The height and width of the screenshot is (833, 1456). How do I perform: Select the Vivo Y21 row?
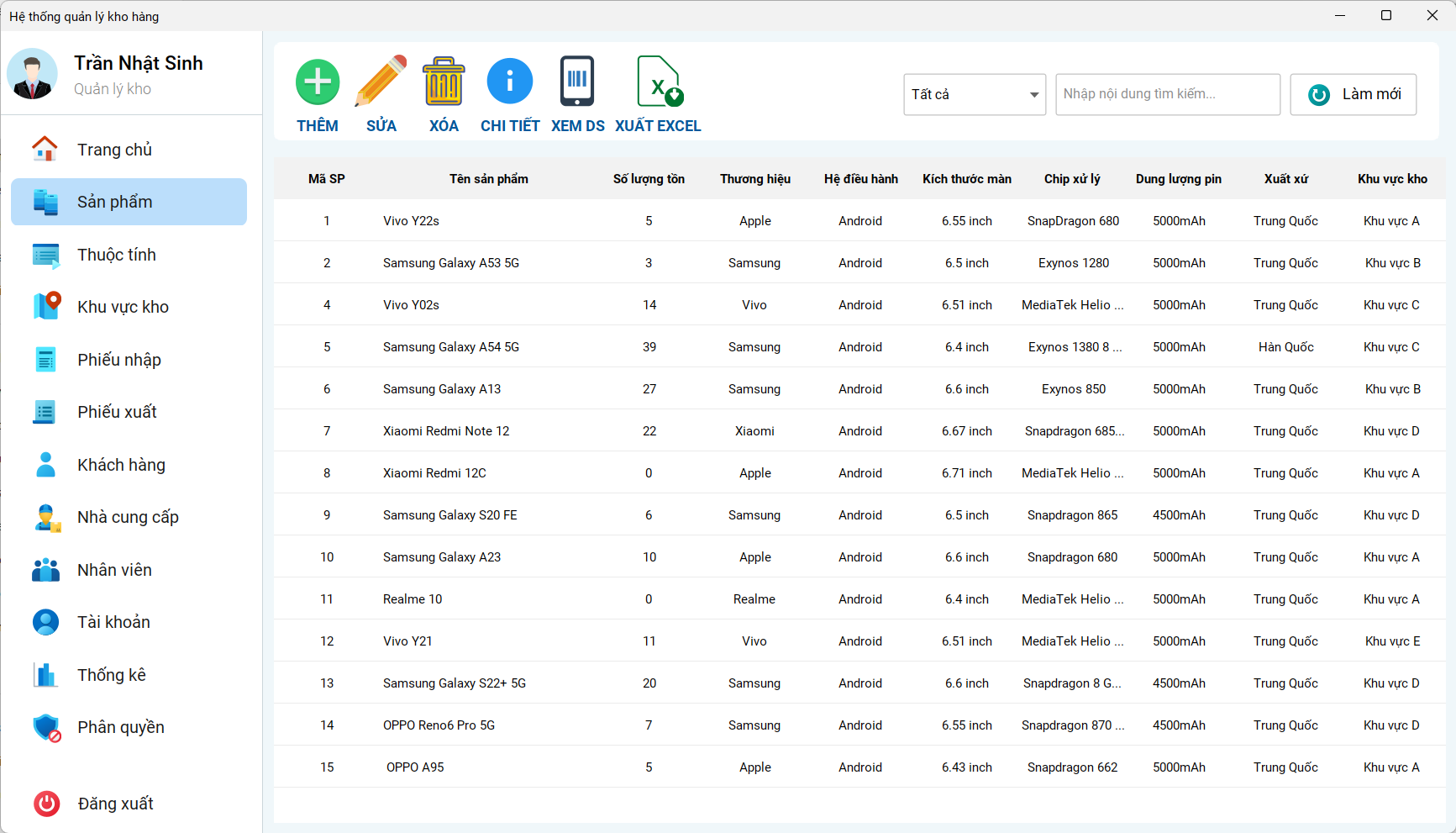[859, 641]
